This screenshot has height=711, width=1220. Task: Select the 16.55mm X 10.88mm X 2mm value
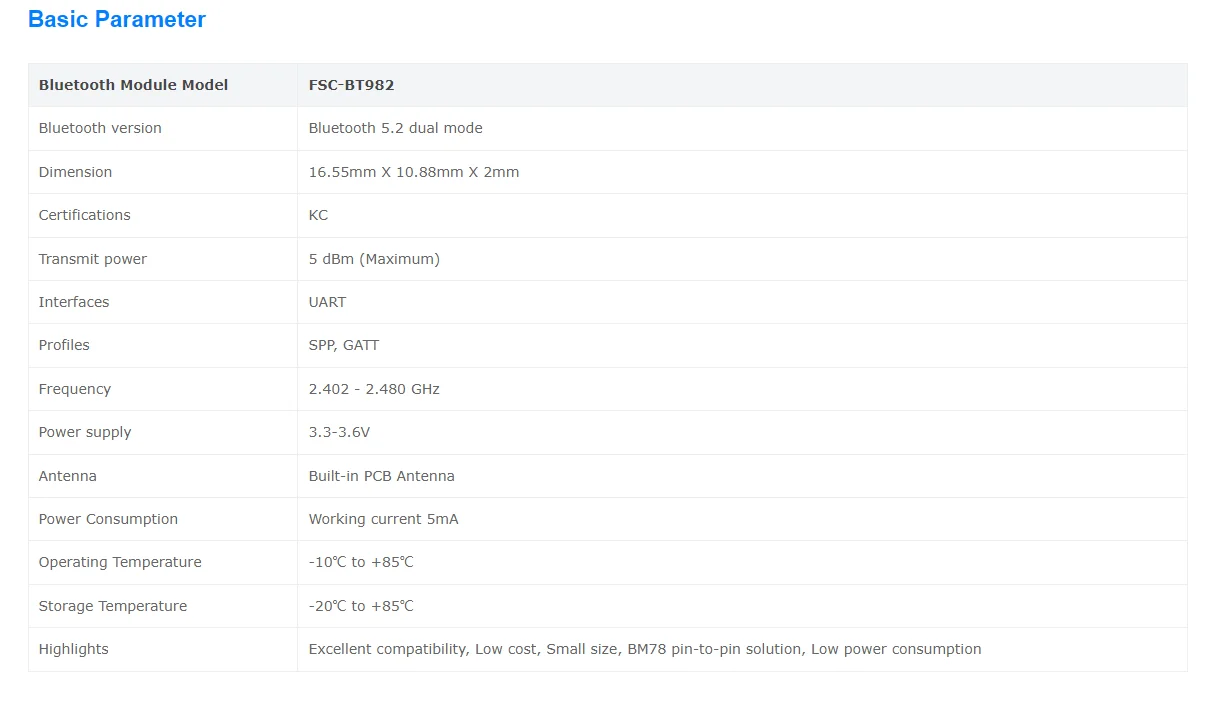point(413,172)
